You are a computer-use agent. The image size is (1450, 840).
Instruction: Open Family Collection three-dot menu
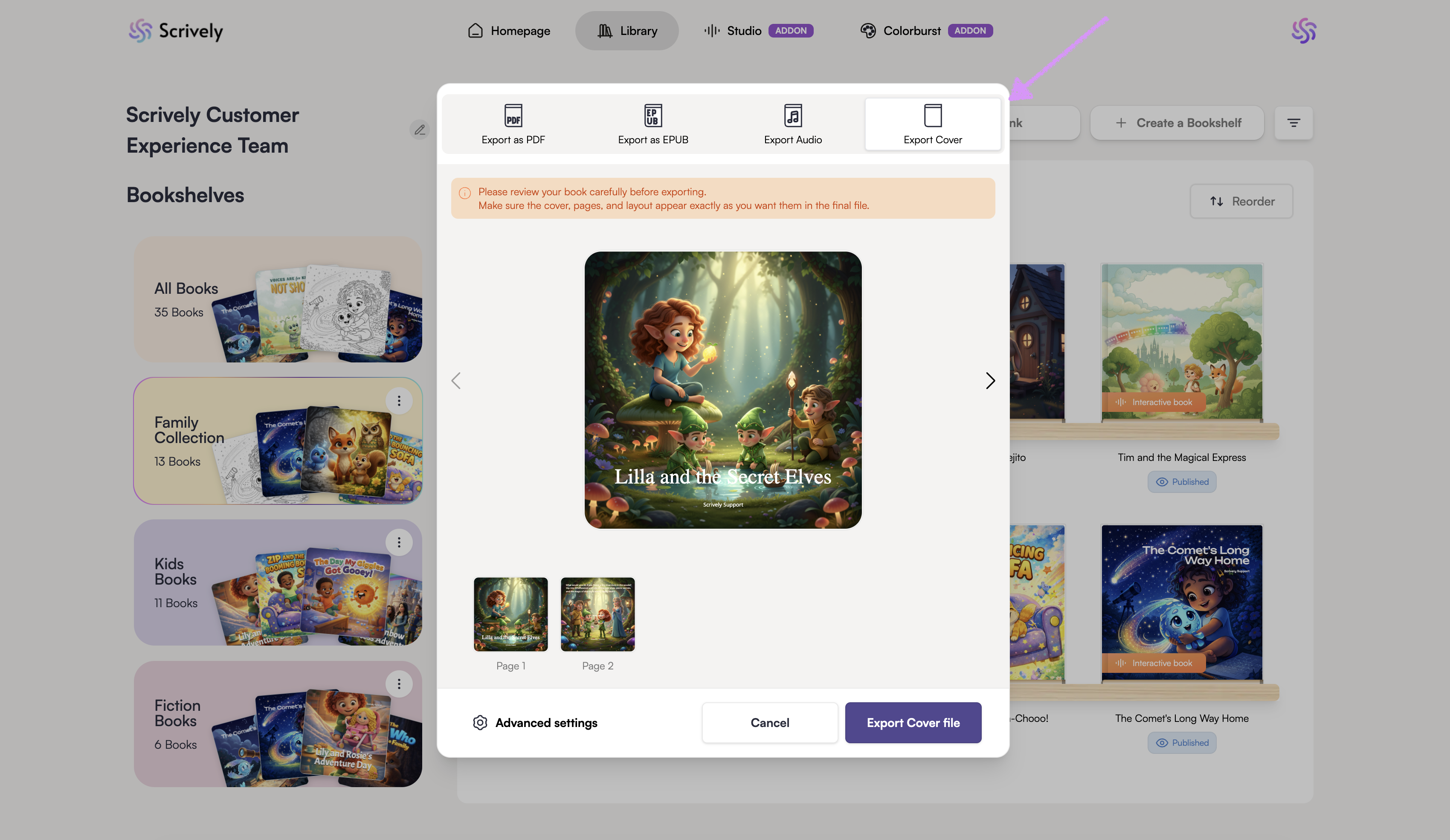(399, 400)
